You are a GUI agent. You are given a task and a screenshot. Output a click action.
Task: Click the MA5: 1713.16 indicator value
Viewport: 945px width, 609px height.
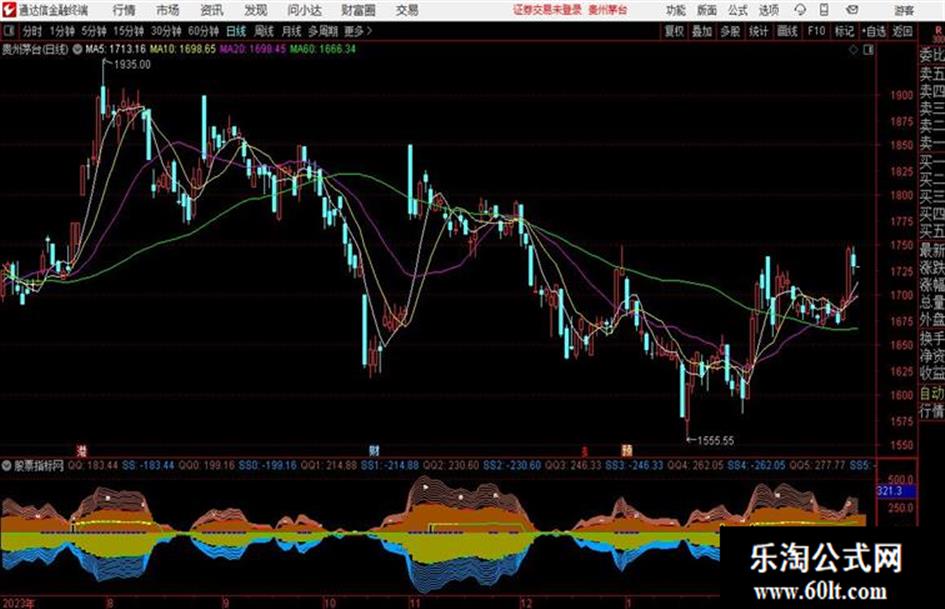[116, 49]
